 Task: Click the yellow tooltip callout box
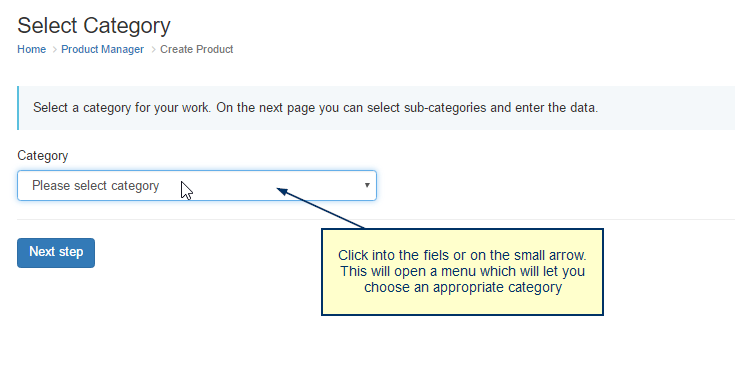(462, 272)
